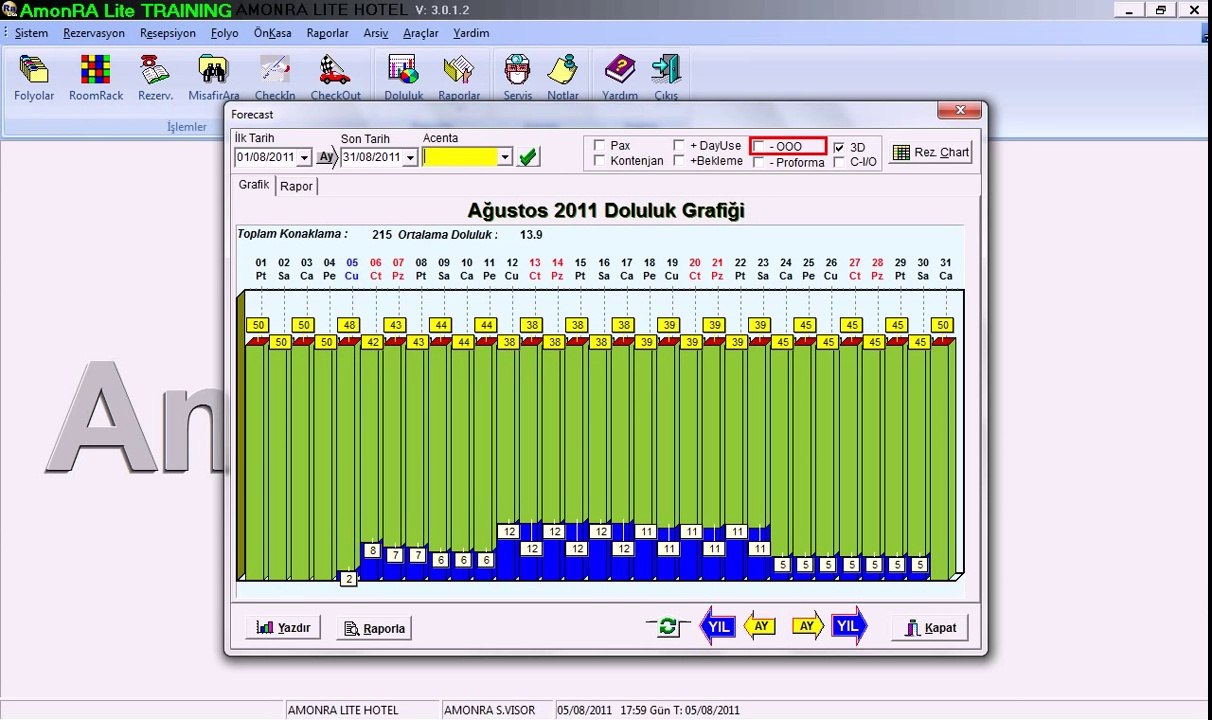Enable the - Proforma checkbox
This screenshot has width=1212, height=720.
point(759,162)
